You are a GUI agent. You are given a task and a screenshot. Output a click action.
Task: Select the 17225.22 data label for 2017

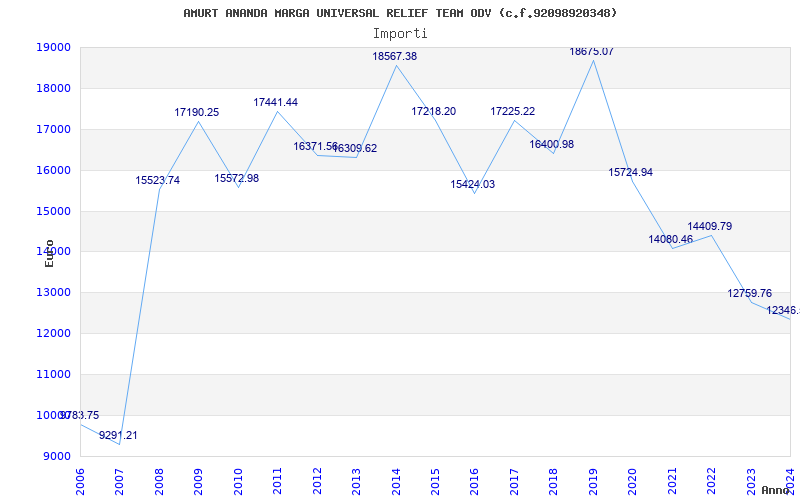tap(513, 111)
